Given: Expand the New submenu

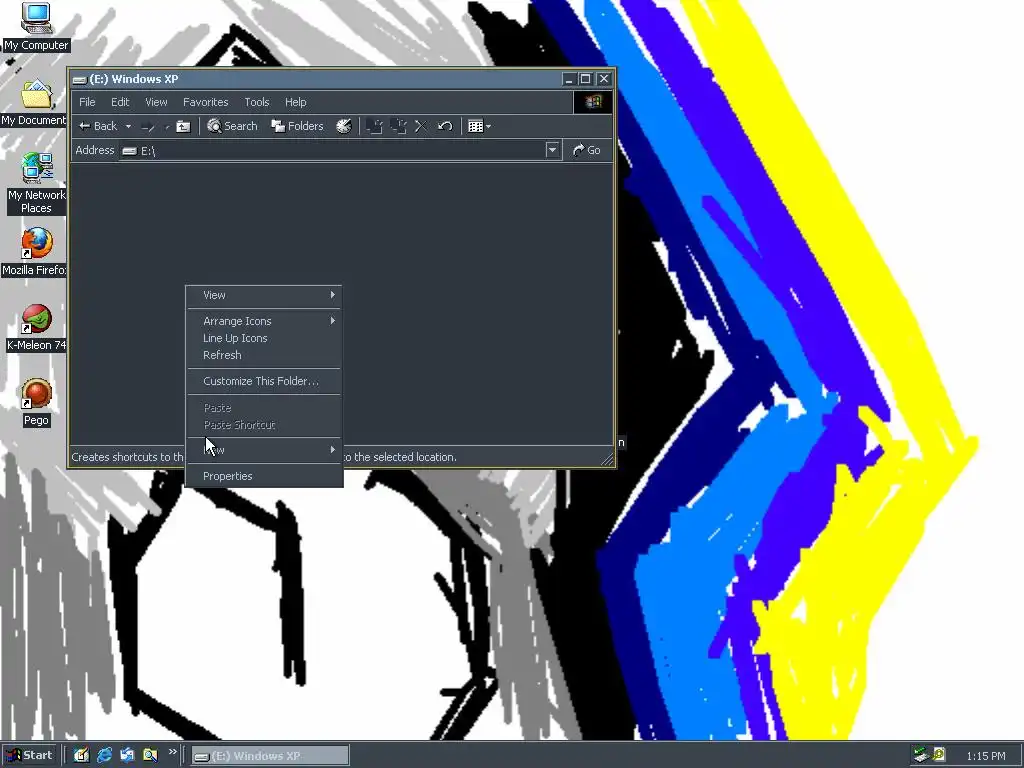Looking at the screenshot, I should coord(264,450).
